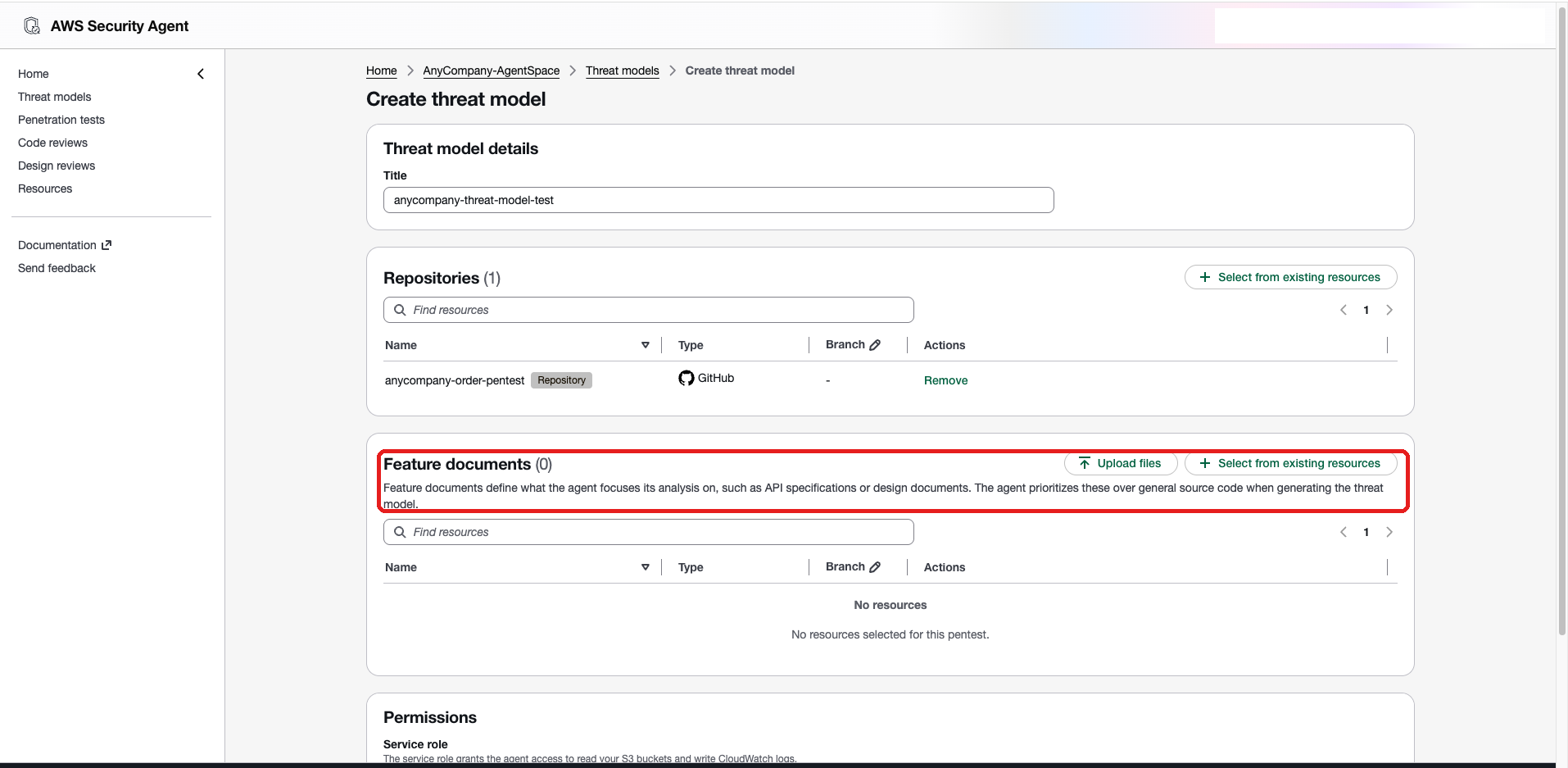Open Penetration tests in side navigation
Viewport: 1568px width, 768px height.
pos(61,120)
